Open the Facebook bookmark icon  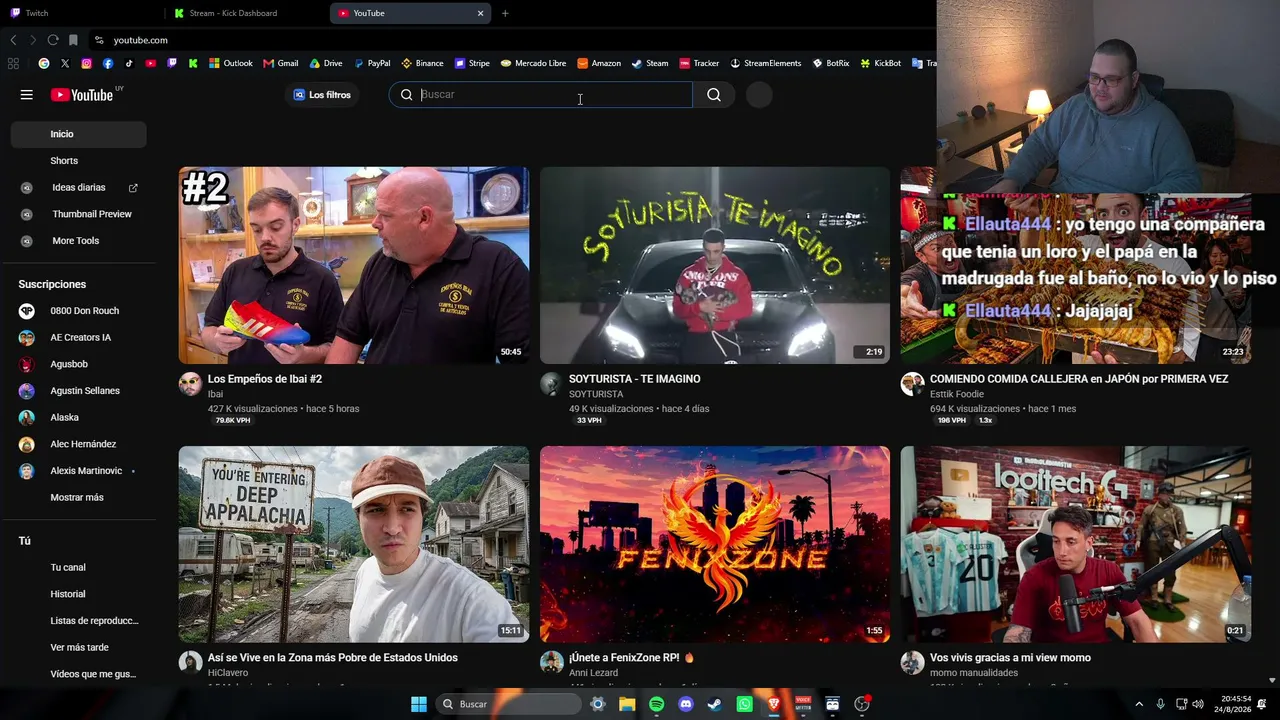pos(108,63)
